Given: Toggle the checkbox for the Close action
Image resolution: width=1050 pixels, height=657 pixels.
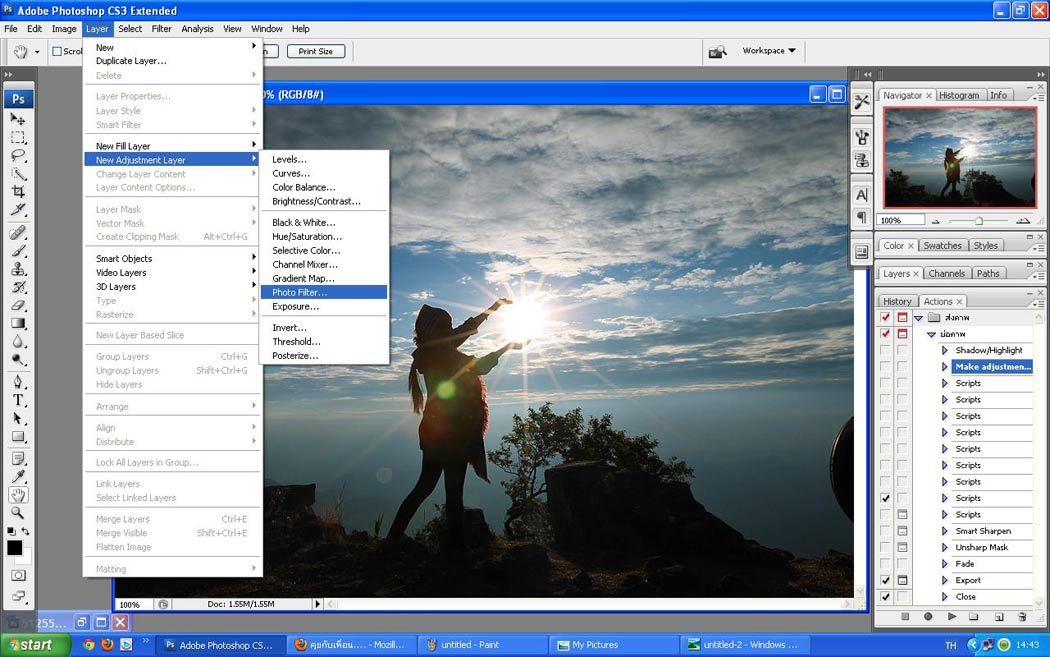Looking at the screenshot, I should (x=885, y=597).
